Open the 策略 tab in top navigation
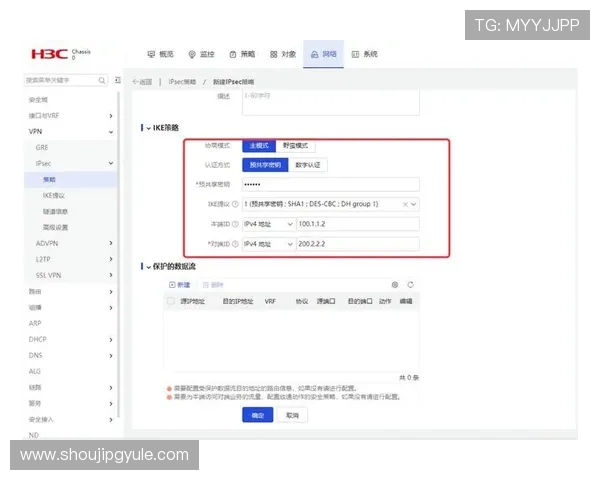Screen dimensions: 600x480 tap(242, 54)
